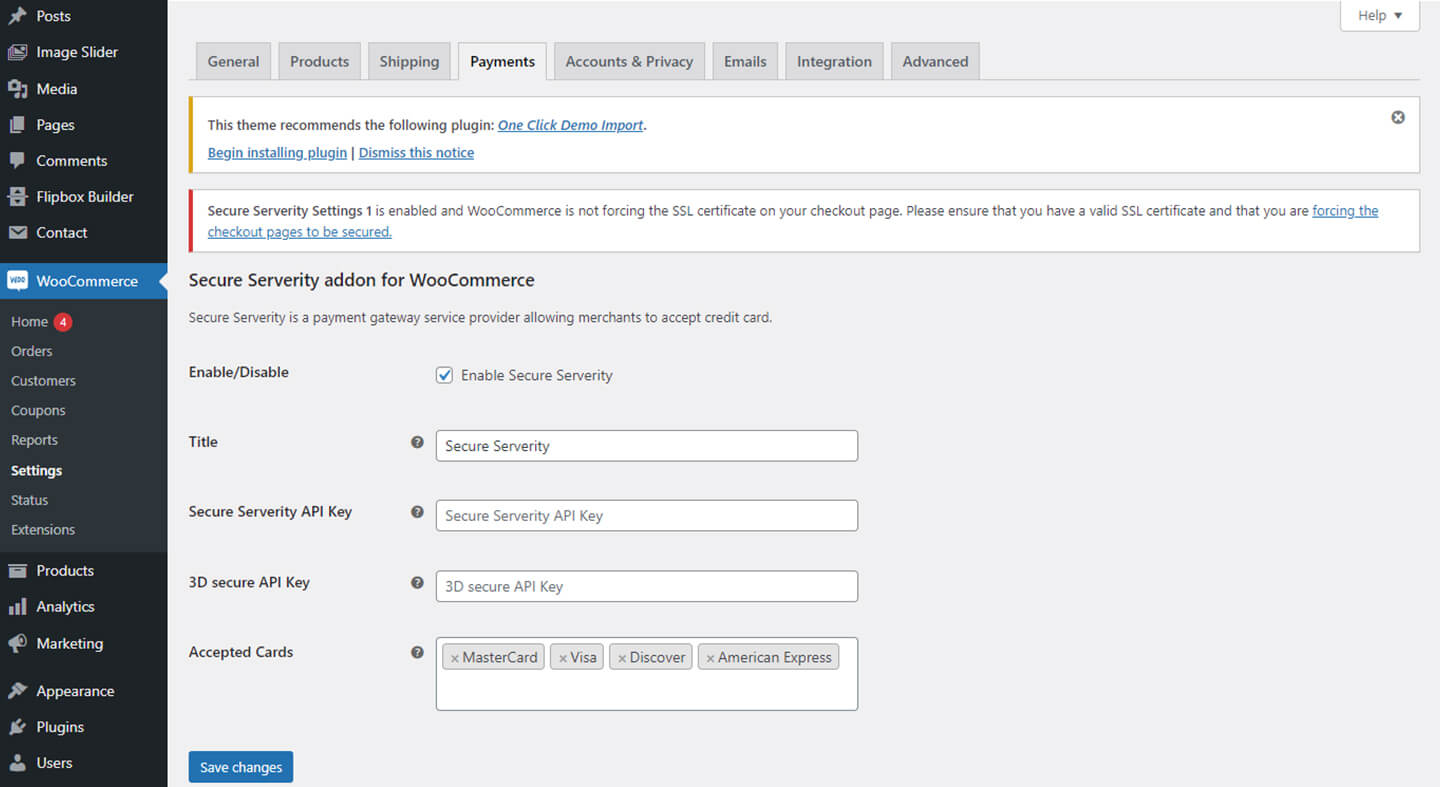Click the Users person icon
The height and width of the screenshot is (787, 1440).
tap(17, 763)
